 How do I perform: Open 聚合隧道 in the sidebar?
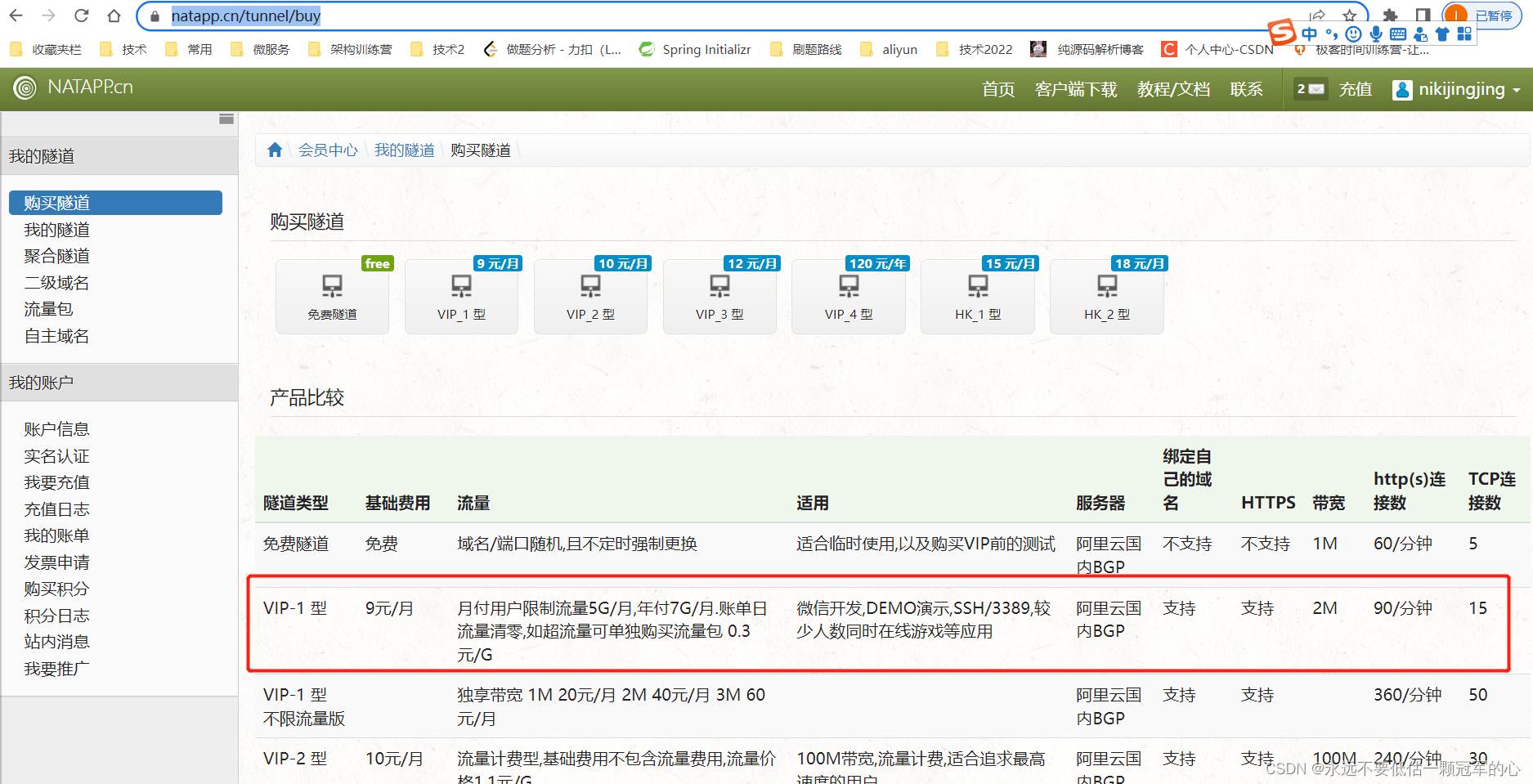[x=57, y=256]
